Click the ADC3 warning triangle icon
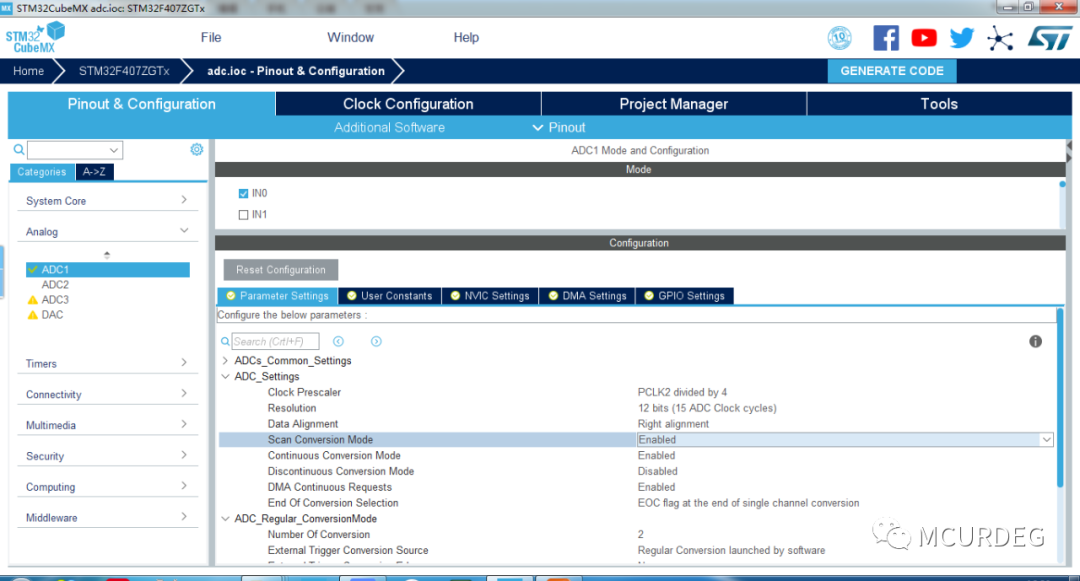The width and height of the screenshot is (1080, 581). tap(32, 300)
